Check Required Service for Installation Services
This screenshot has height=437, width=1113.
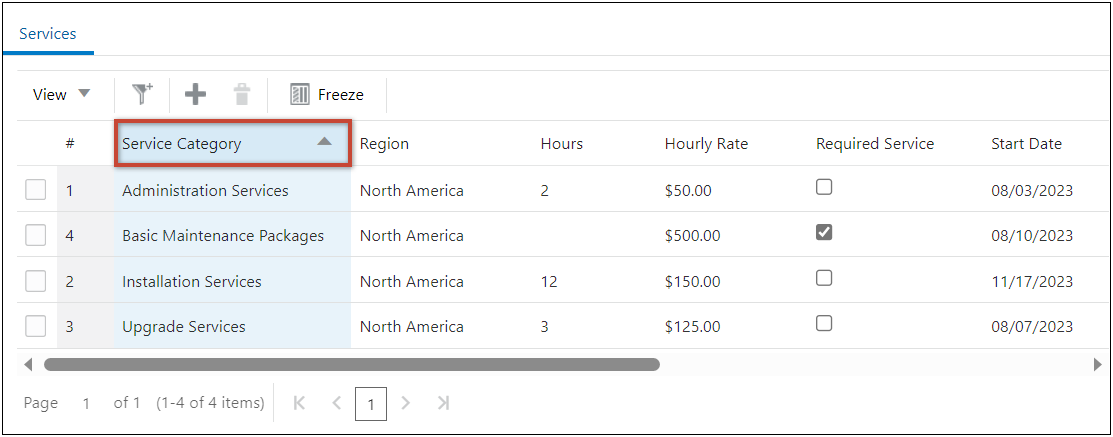(x=824, y=278)
